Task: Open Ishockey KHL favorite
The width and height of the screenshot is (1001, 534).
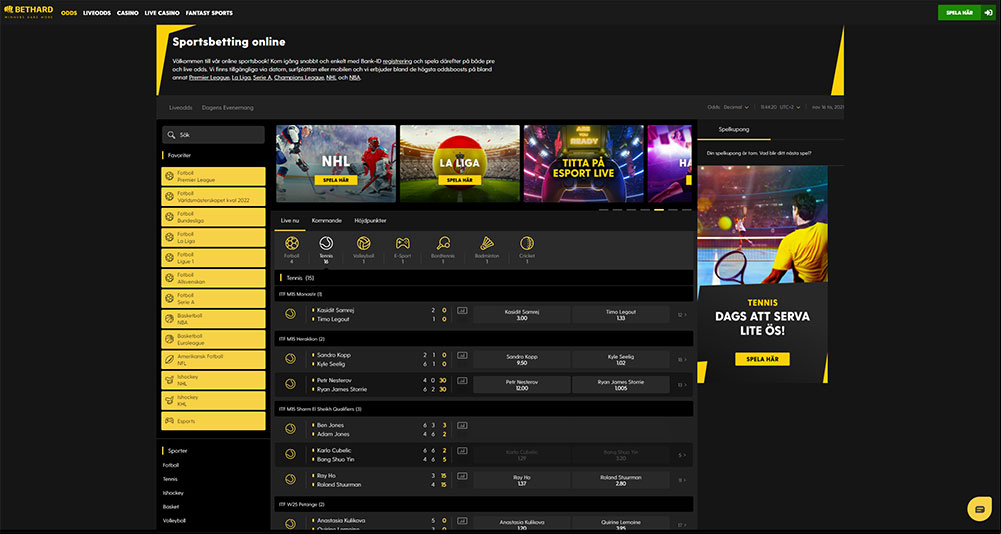Action: [x=213, y=400]
